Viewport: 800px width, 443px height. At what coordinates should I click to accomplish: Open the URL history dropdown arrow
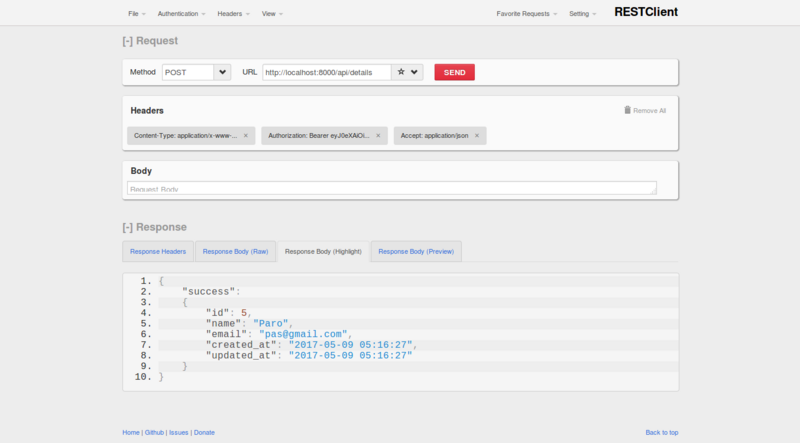tap(414, 72)
